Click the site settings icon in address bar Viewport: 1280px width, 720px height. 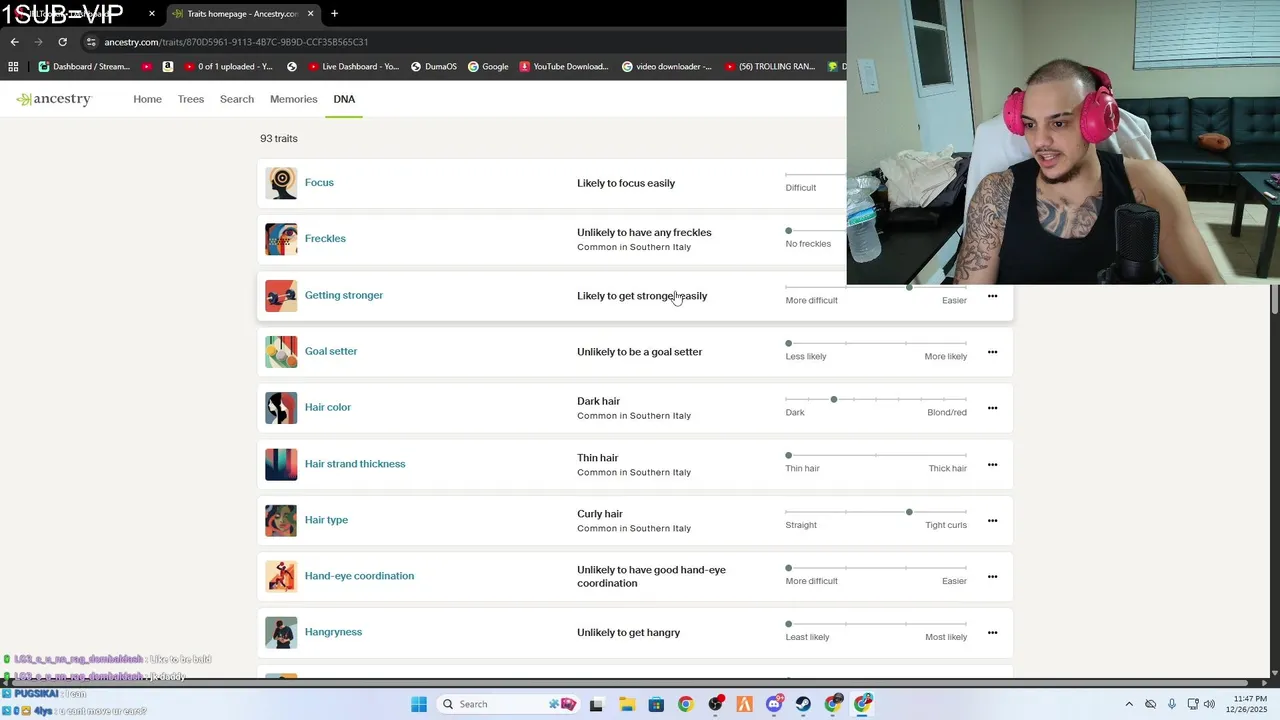(x=91, y=42)
